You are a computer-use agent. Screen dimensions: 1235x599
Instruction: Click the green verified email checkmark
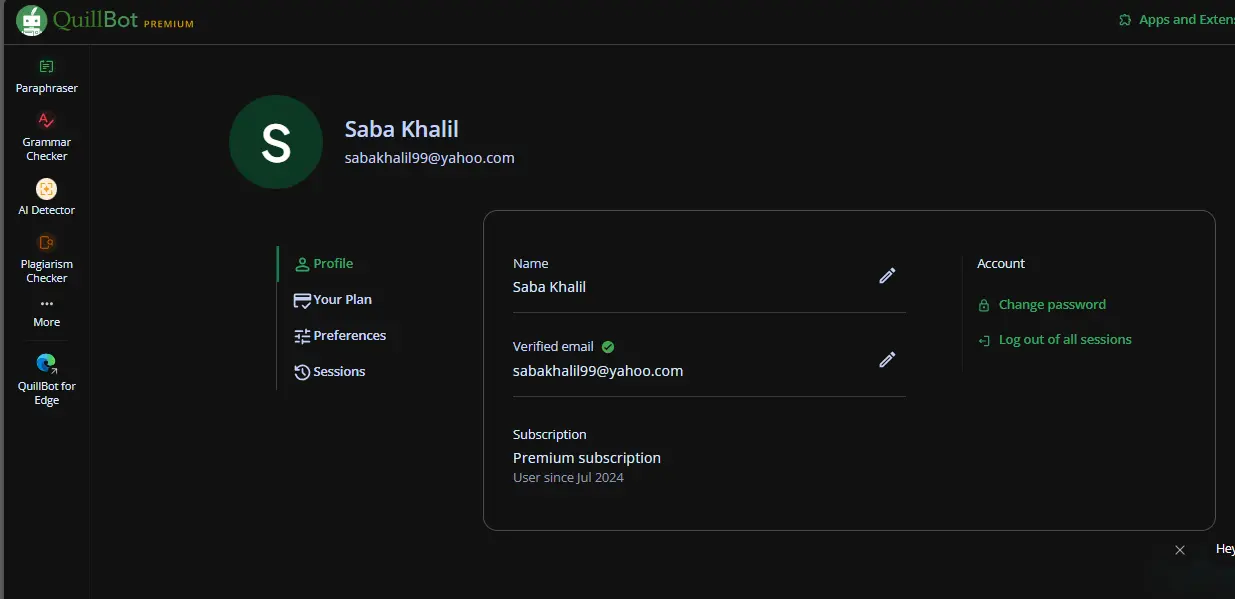point(608,347)
